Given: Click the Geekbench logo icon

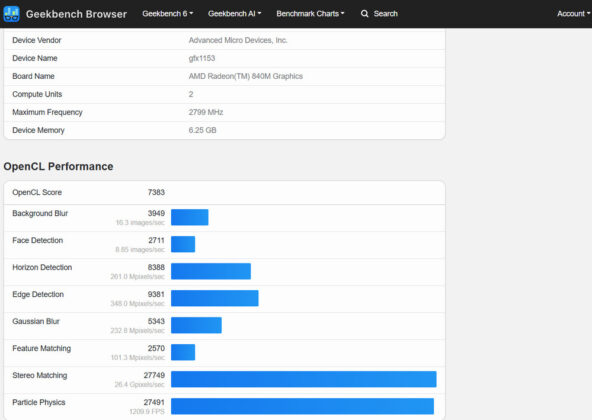Looking at the screenshot, I should 11,14.
